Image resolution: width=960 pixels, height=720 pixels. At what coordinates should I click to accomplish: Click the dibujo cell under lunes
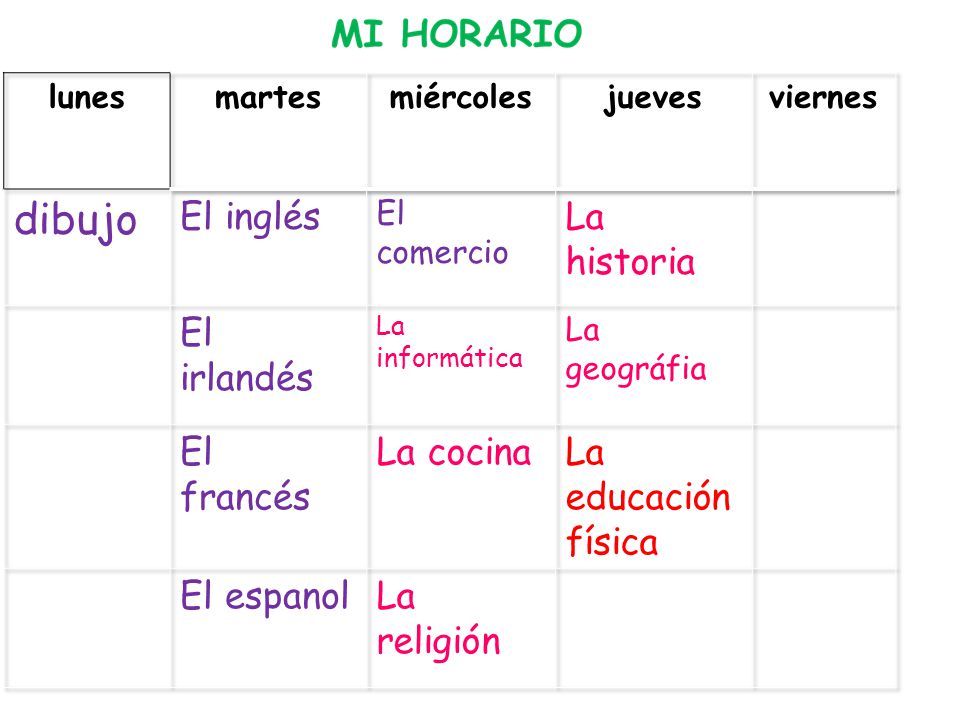click(x=88, y=249)
